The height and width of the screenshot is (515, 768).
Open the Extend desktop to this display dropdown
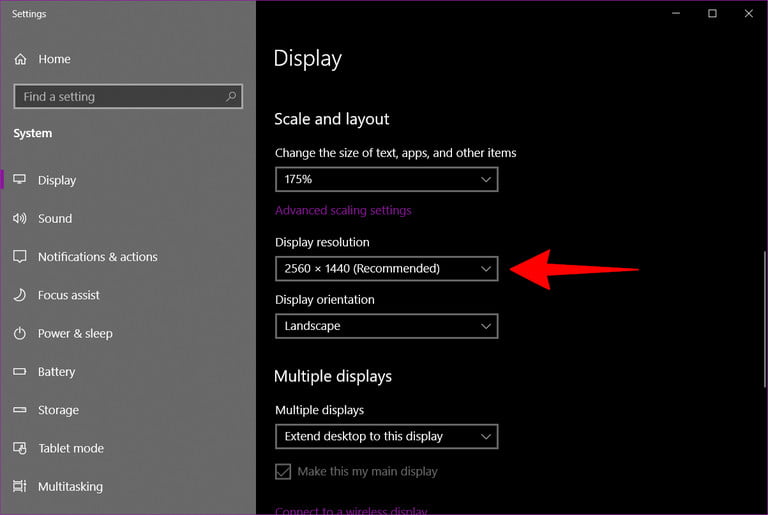click(386, 436)
